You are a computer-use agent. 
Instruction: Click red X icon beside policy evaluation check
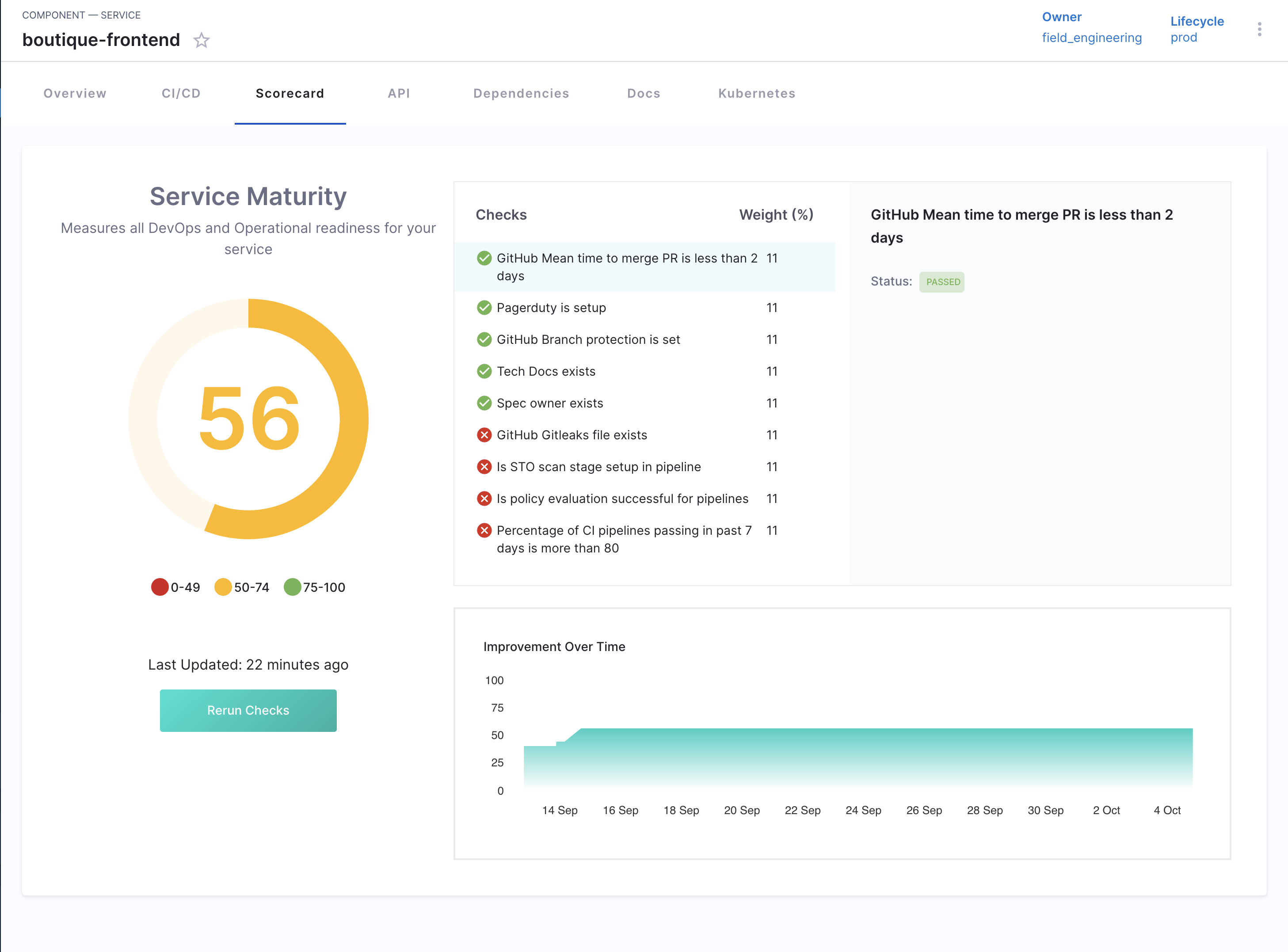[x=484, y=499]
